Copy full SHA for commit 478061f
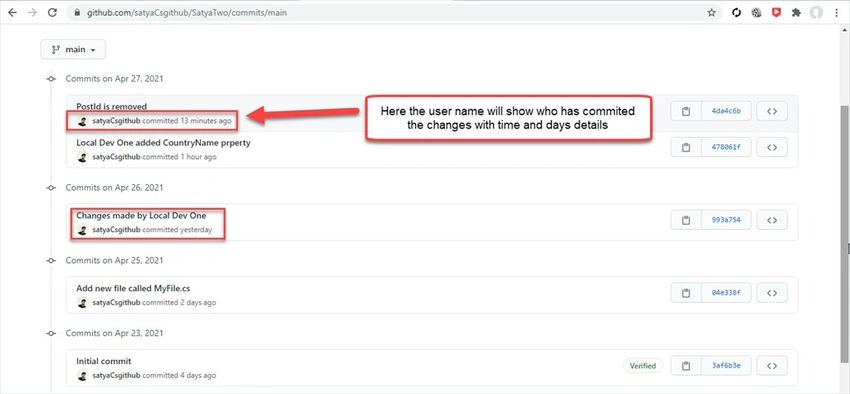Image resolution: width=850 pixels, height=394 pixels. (x=686, y=147)
